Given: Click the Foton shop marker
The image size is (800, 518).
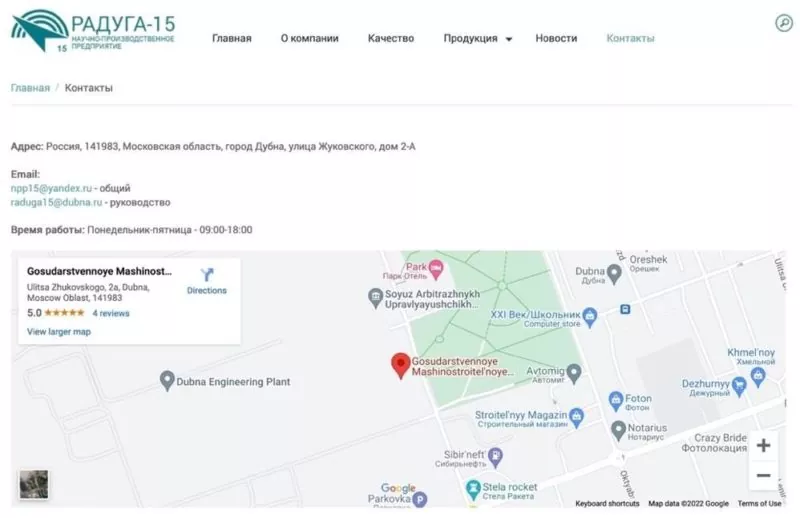Looking at the screenshot, I should click(616, 401).
